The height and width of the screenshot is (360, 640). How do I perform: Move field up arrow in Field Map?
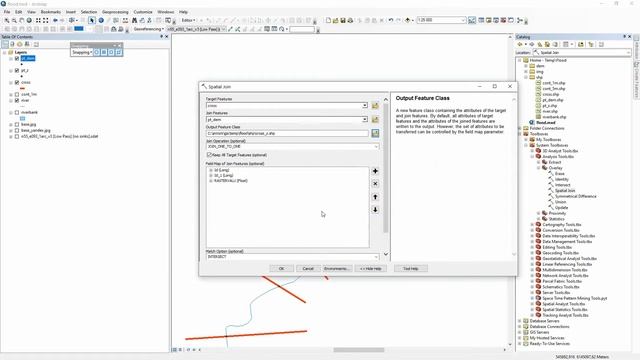coord(375,197)
